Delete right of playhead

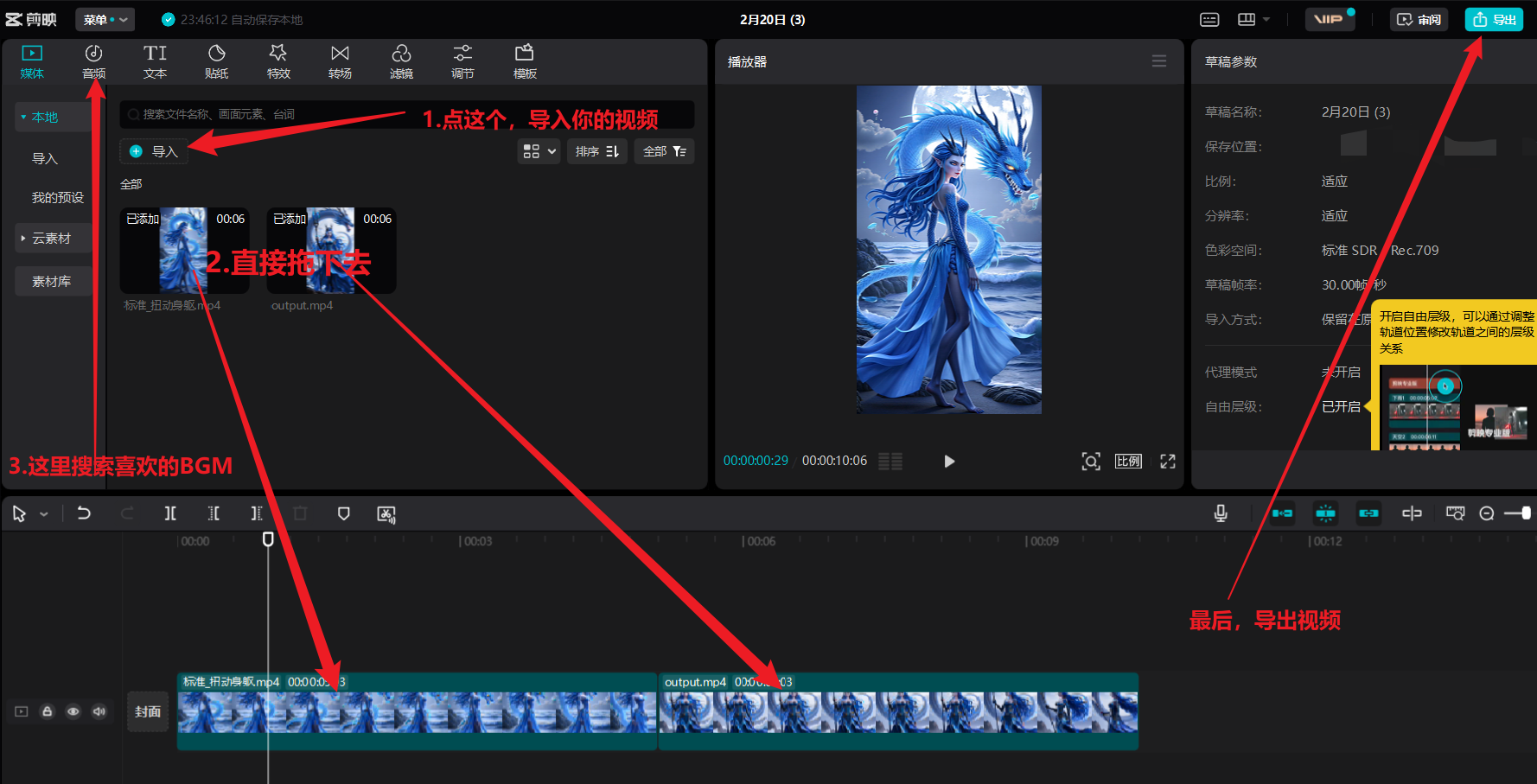point(257,513)
